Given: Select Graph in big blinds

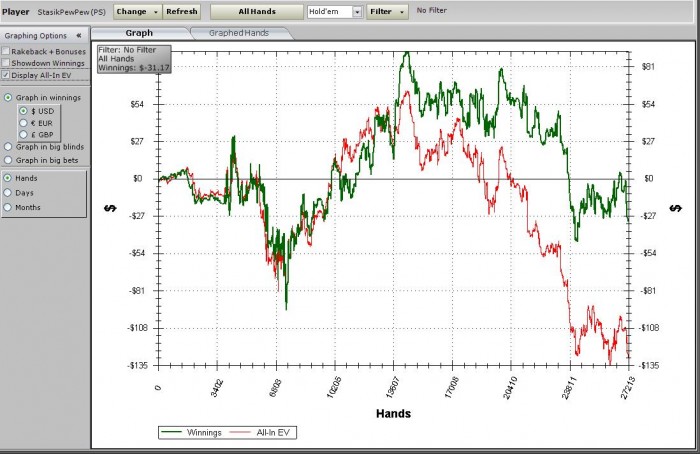Looking at the screenshot, I should [x=8, y=146].
